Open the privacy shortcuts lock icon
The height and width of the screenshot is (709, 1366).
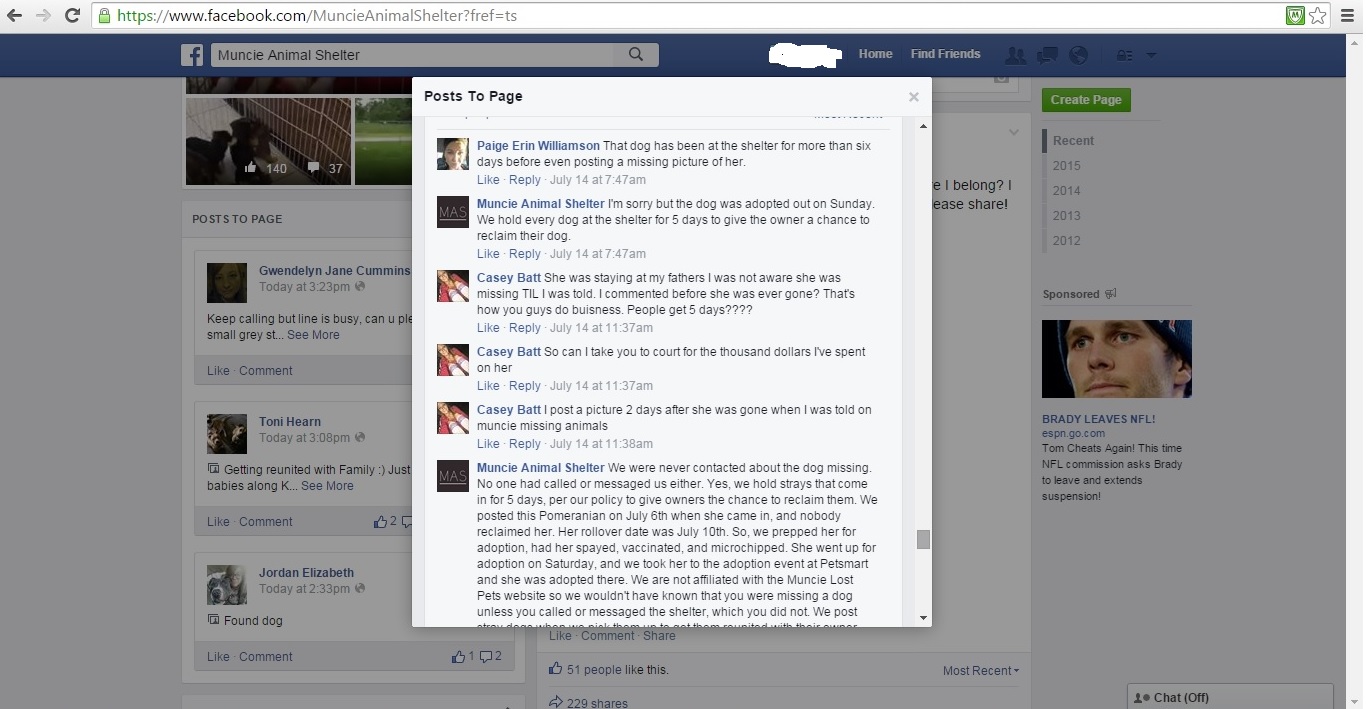pos(1125,55)
